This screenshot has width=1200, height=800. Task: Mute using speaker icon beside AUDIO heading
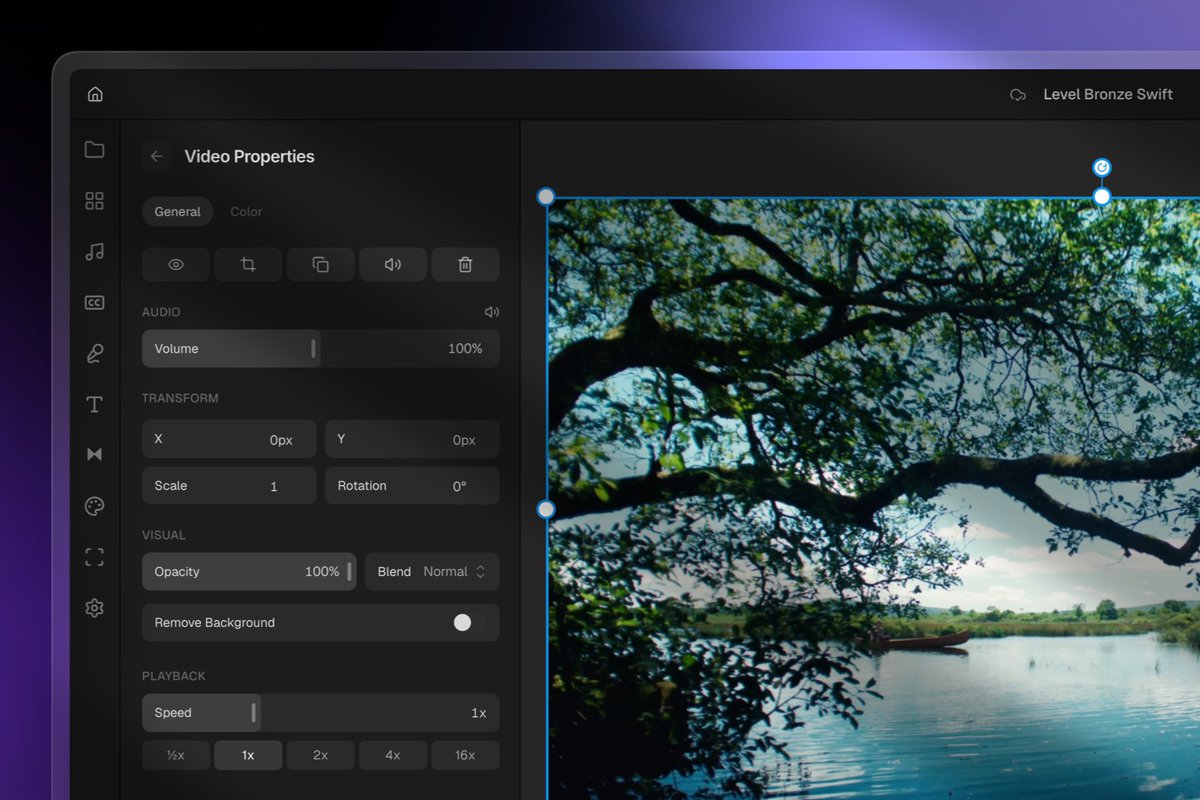(x=491, y=312)
